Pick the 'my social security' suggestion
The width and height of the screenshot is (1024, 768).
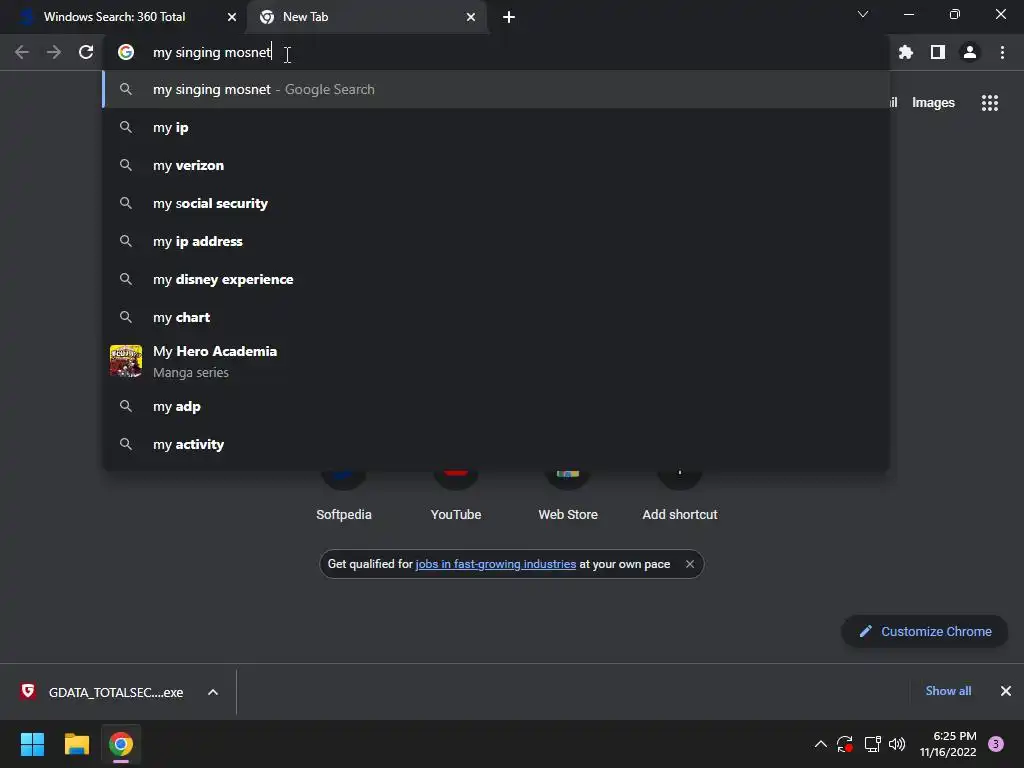point(496,203)
